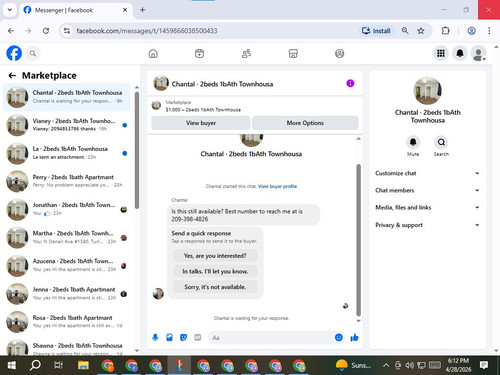Image resolution: width=500 pixels, height=375 pixels.
Task: Open Windows notification center icon
Action: [484, 365]
